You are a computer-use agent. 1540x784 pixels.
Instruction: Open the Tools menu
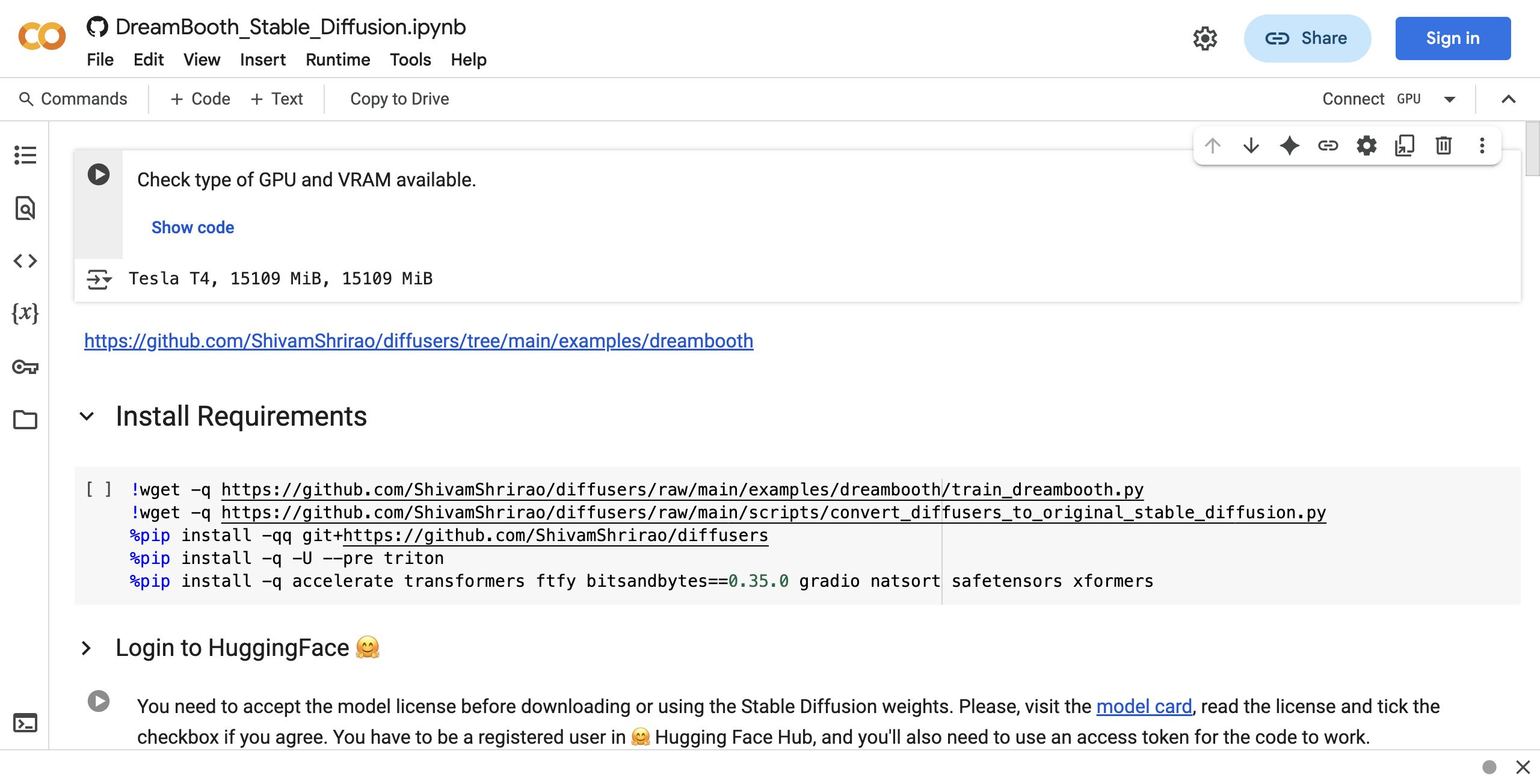tap(410, 60)
